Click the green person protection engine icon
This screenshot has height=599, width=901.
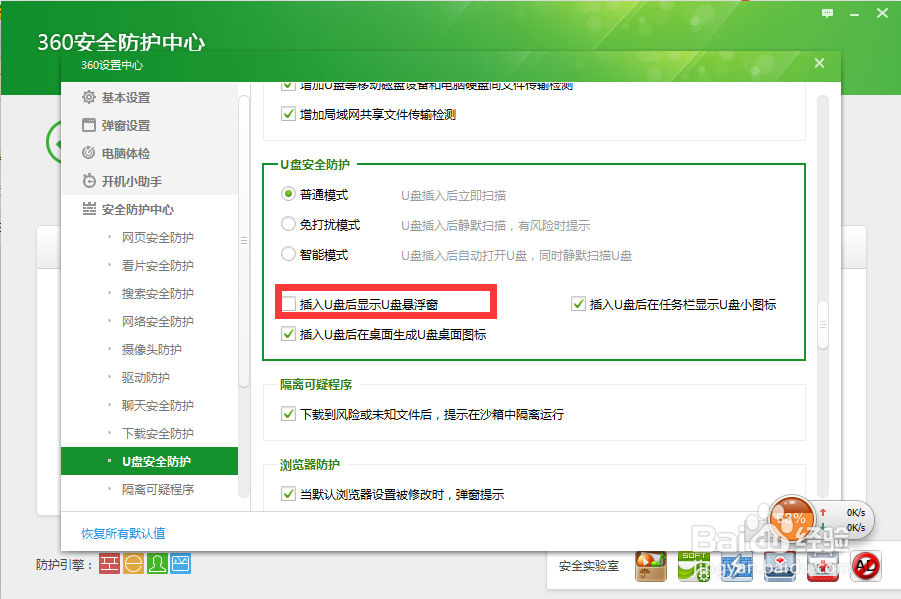[x=156, y=565]
